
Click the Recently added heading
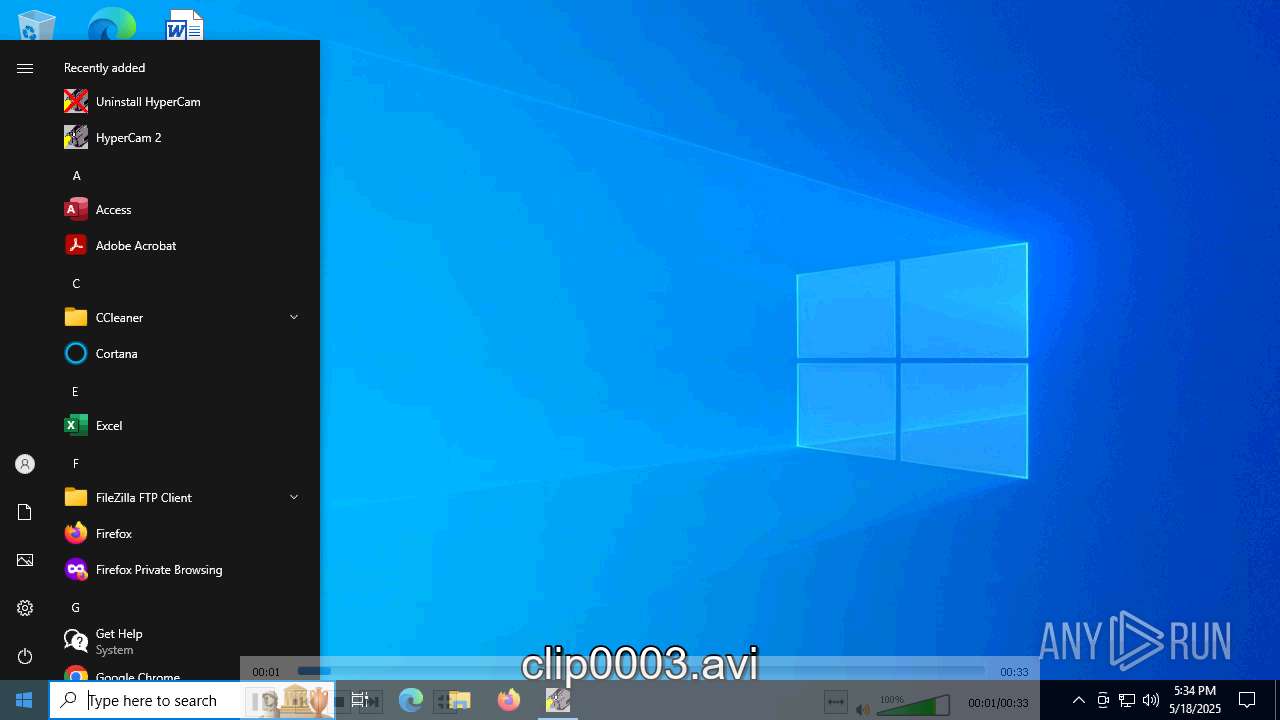point(104,68)
